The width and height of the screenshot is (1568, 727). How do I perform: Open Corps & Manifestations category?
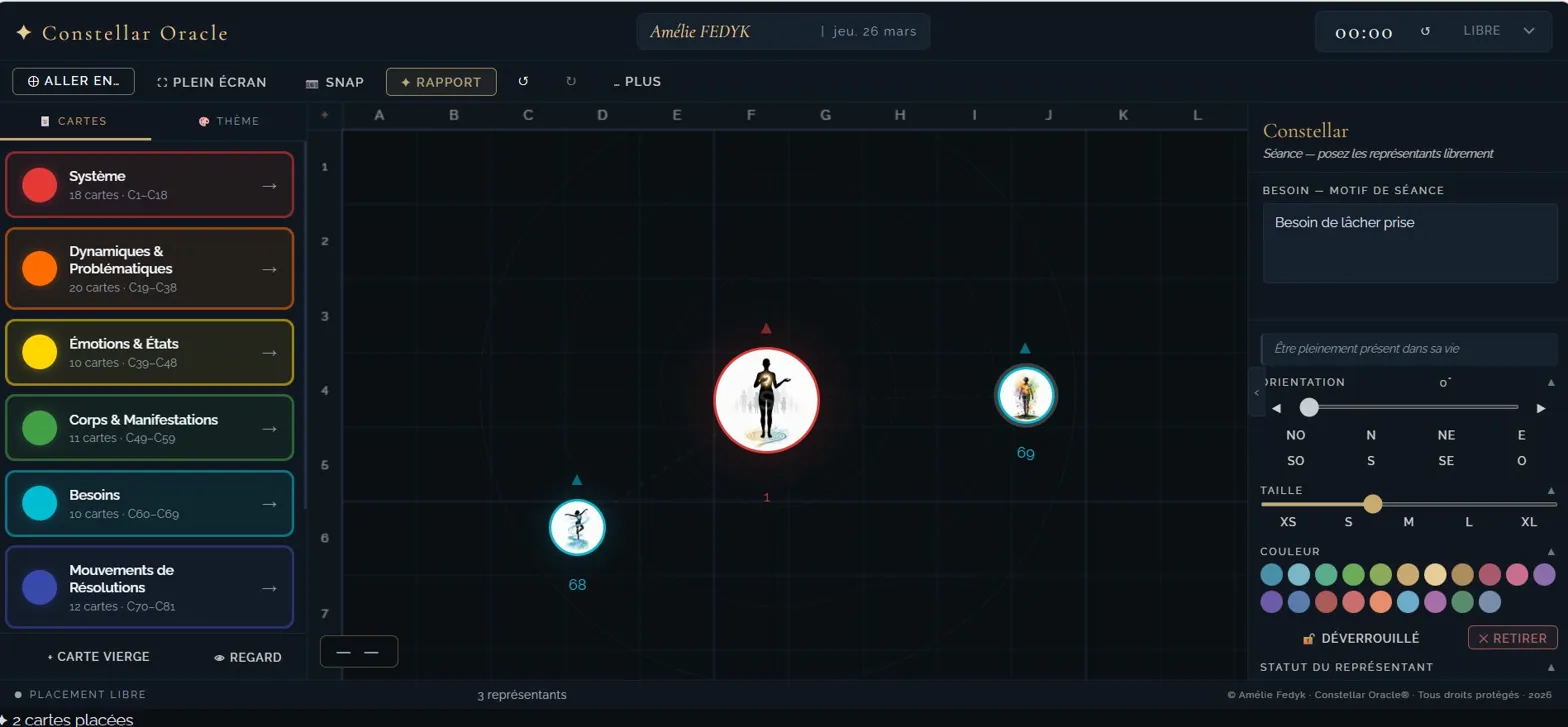[149, 428]
